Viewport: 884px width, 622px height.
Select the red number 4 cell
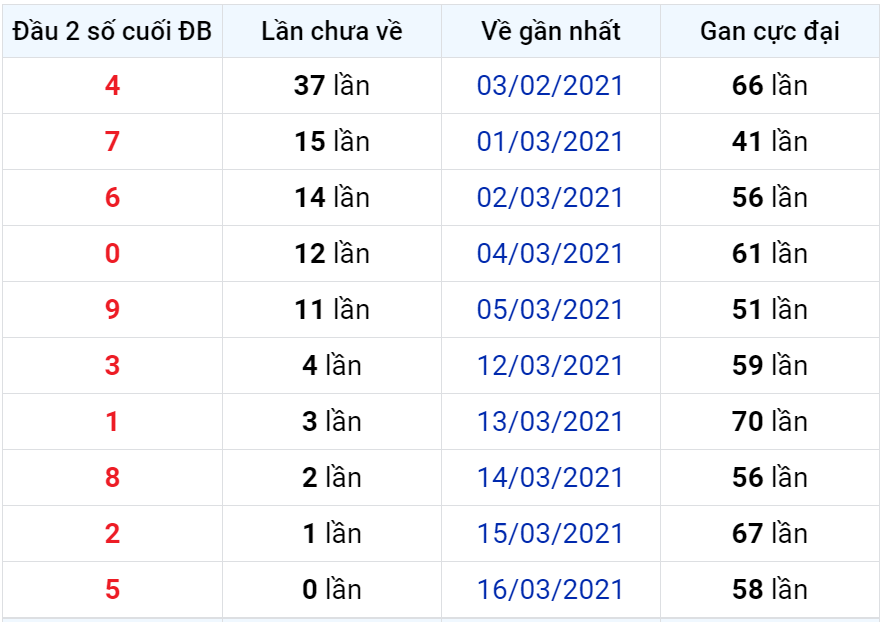[x=112, y=86]
